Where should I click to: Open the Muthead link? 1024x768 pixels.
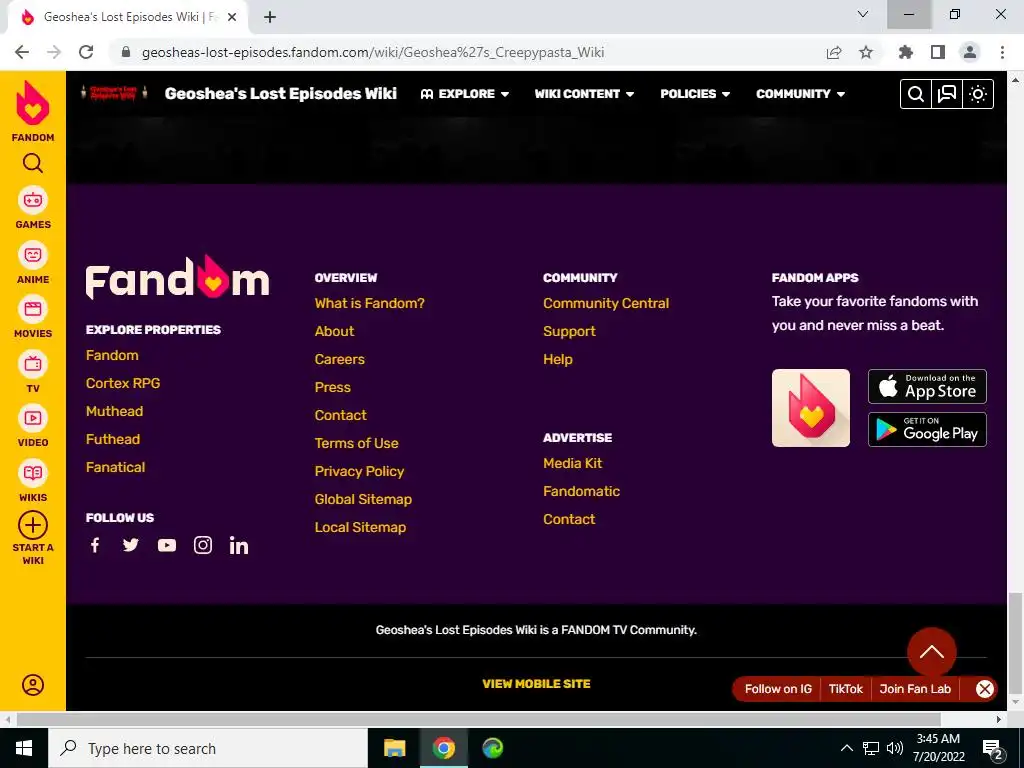(x=114, y=411)
